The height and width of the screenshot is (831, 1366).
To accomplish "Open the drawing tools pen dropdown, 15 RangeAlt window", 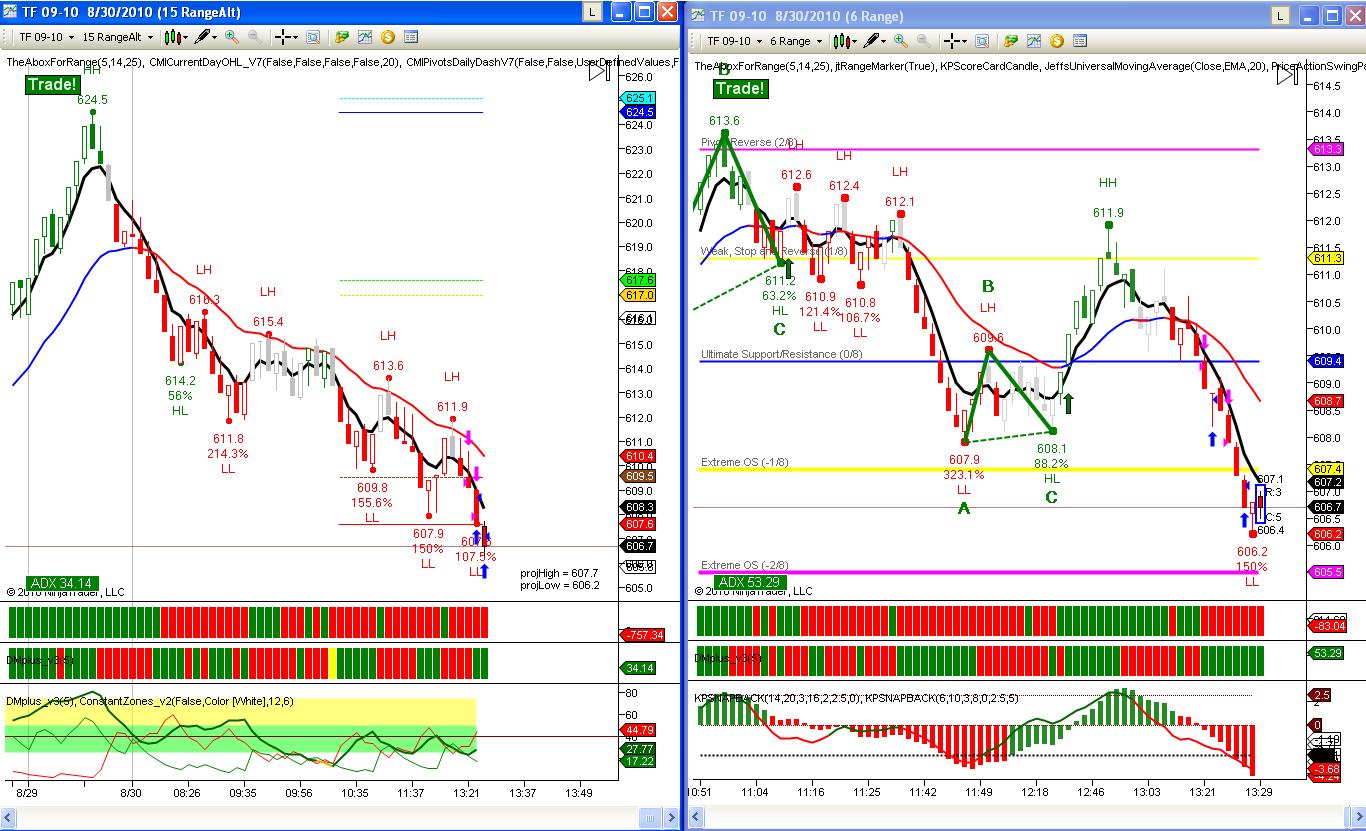I will (206, 37).
